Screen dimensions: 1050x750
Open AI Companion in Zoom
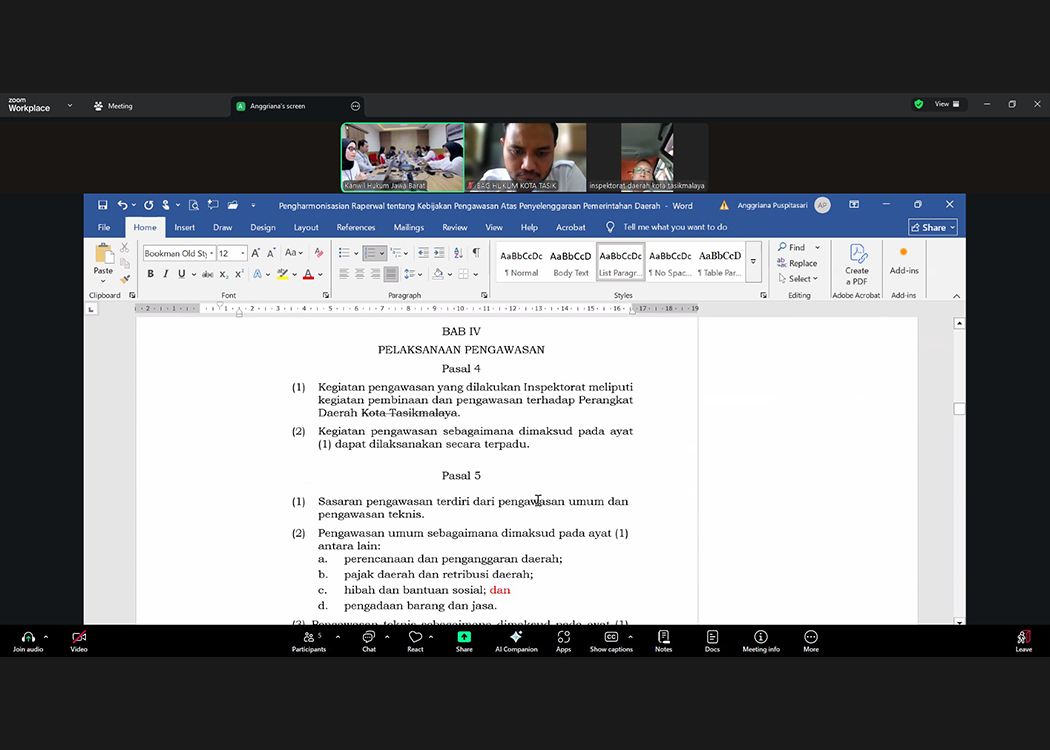tap(516, 637)
